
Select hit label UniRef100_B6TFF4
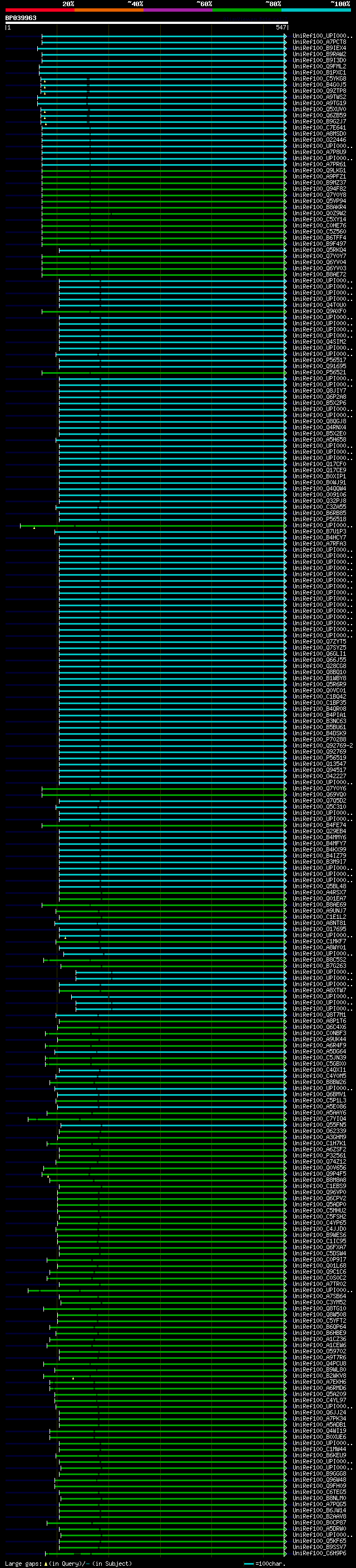pyautogui.click(x=319, y=238)
